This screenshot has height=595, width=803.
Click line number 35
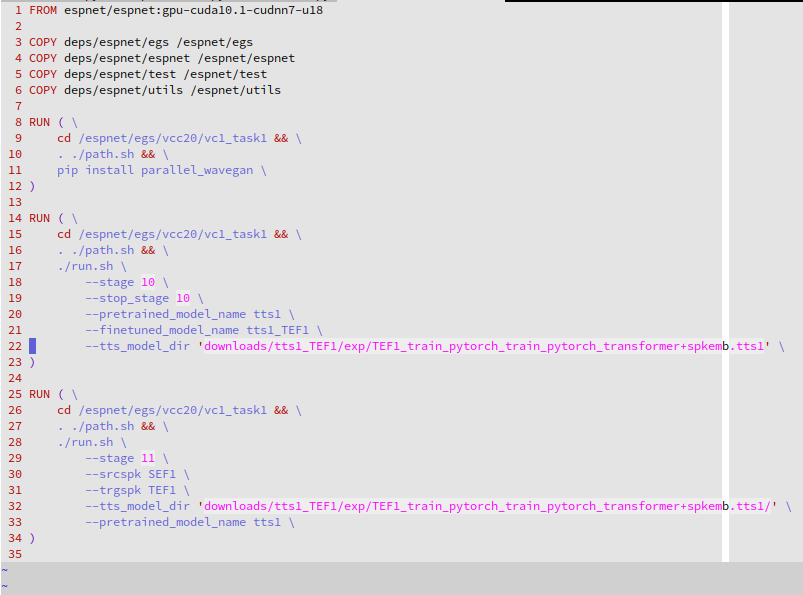15,554
